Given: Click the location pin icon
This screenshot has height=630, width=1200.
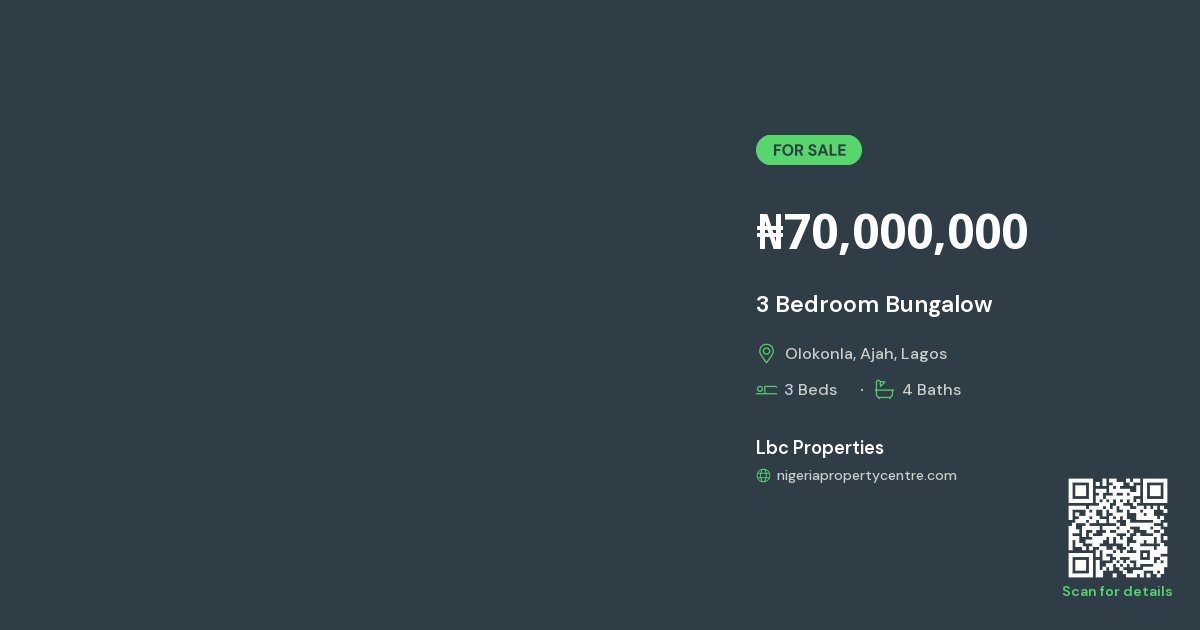Looking at the screenshot, I should [766, 353].
